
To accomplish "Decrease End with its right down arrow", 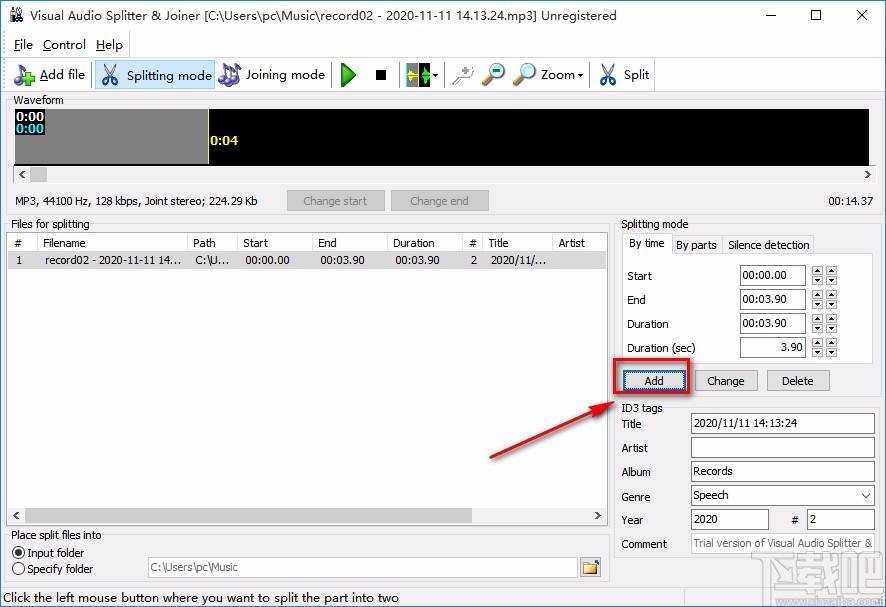I will 831,304.
